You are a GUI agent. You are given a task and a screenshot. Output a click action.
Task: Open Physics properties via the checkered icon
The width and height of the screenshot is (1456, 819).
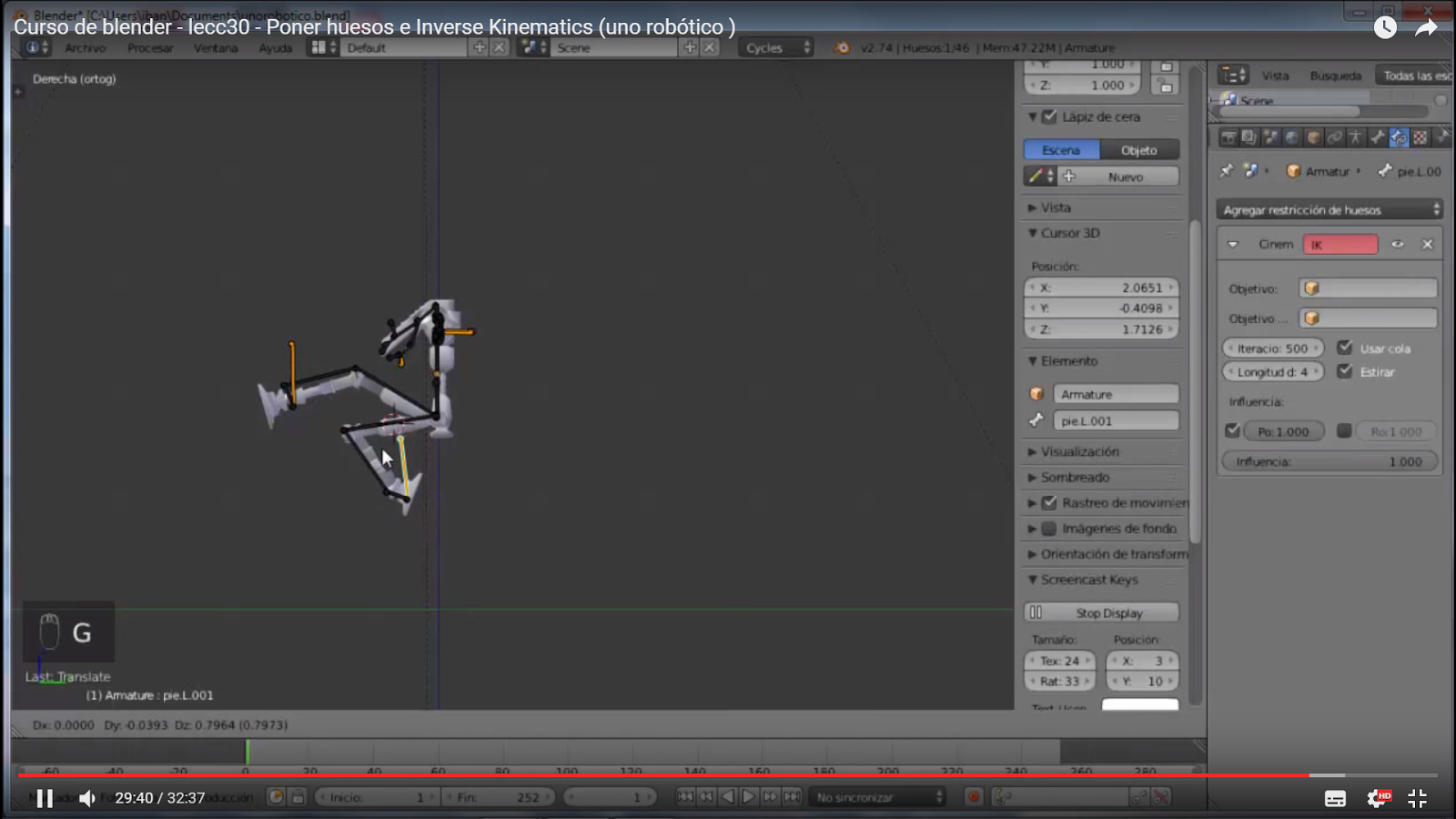point(1419,136)
